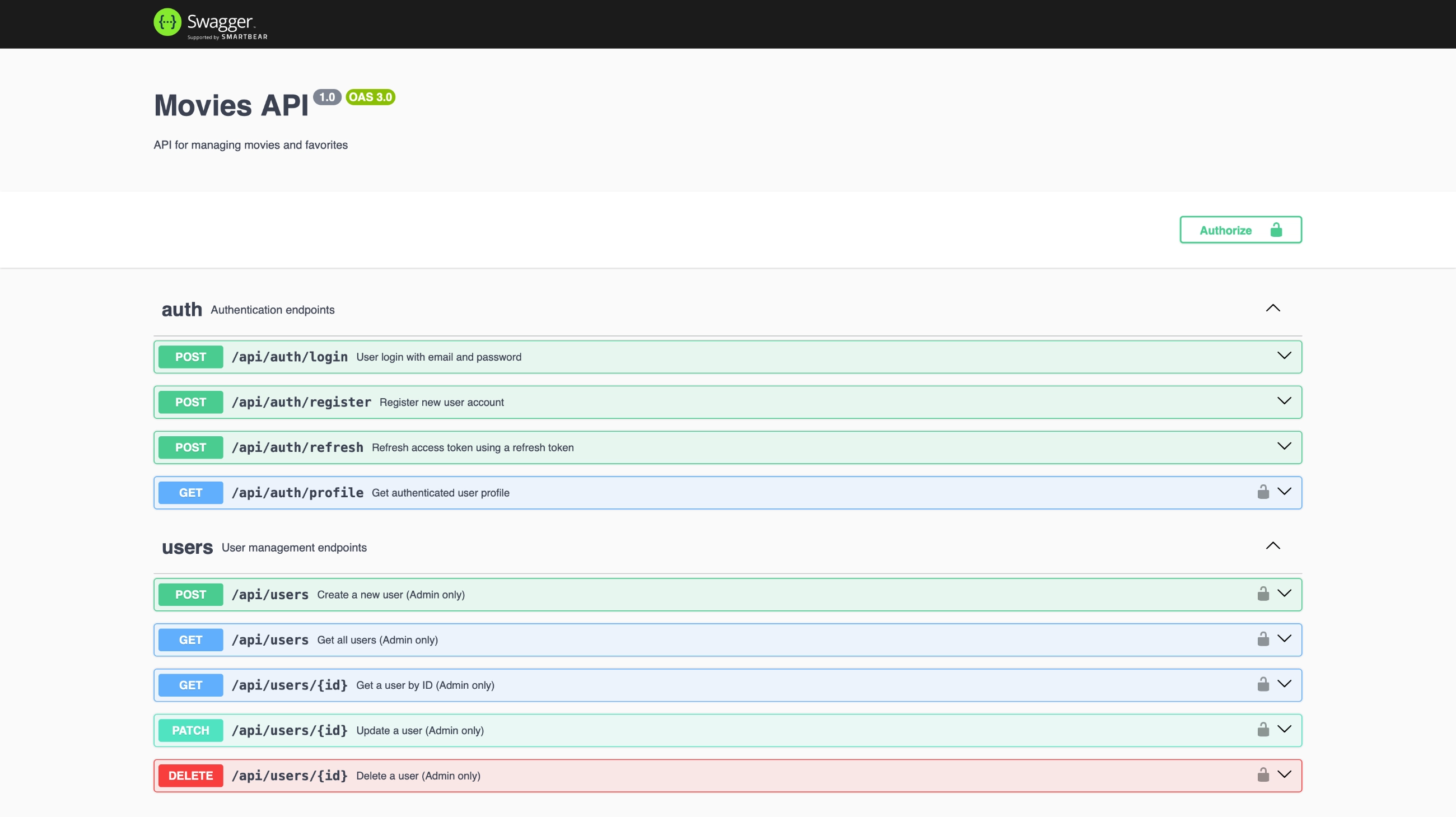The image size is (1456, 817).
Task: Toggle expansion of PATCH /api/users/{id}
Action: click(x=1284, y=730)
